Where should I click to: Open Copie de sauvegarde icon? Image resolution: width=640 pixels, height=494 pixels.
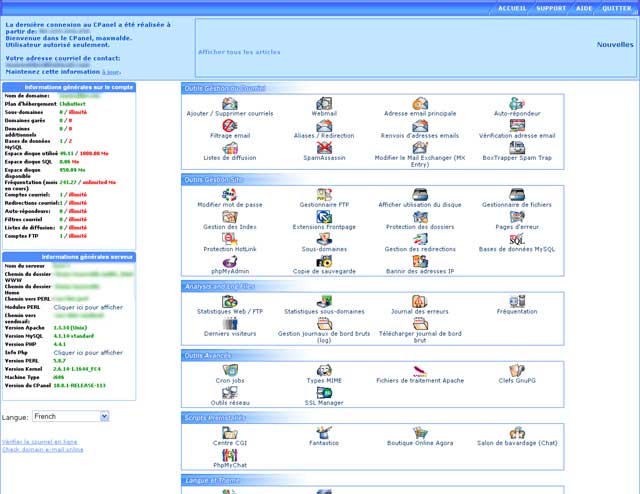(324, 261)
